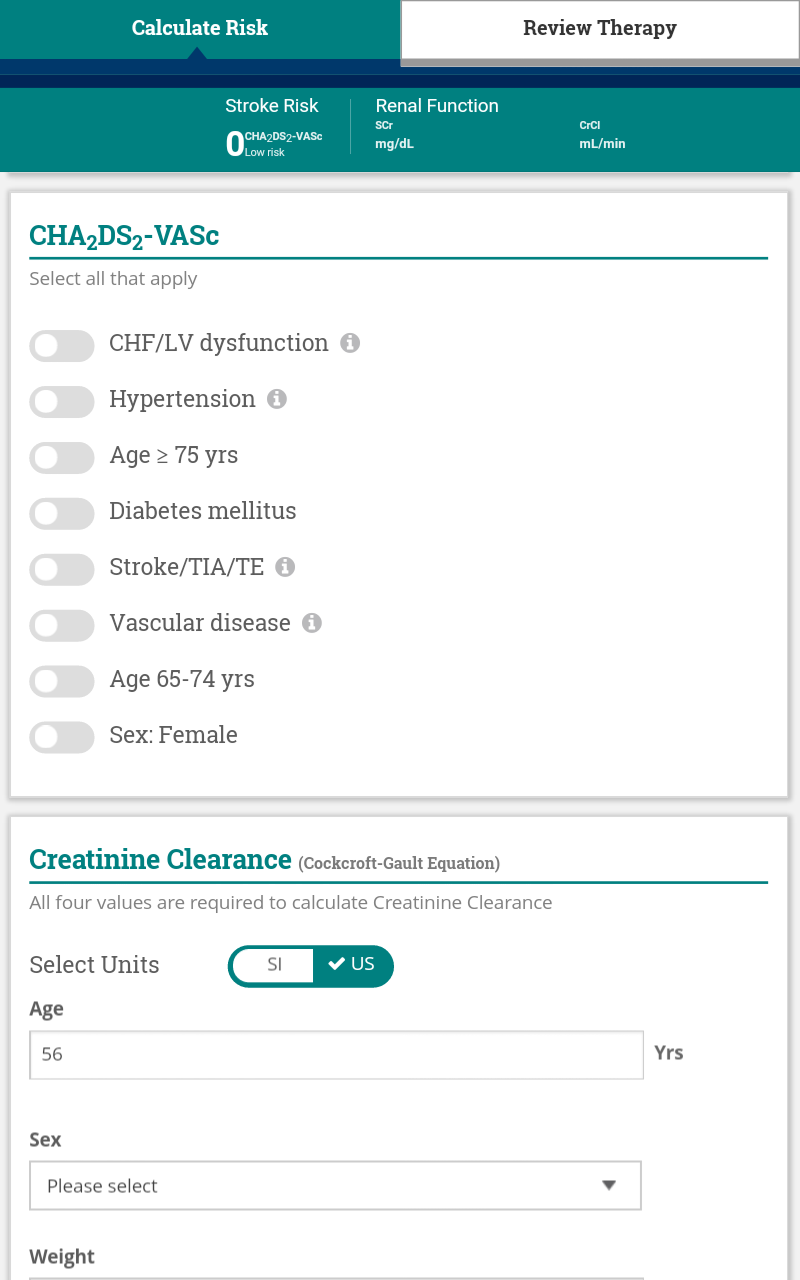Select US units option
Viewport: 800px width, 1280px height.
352,965
